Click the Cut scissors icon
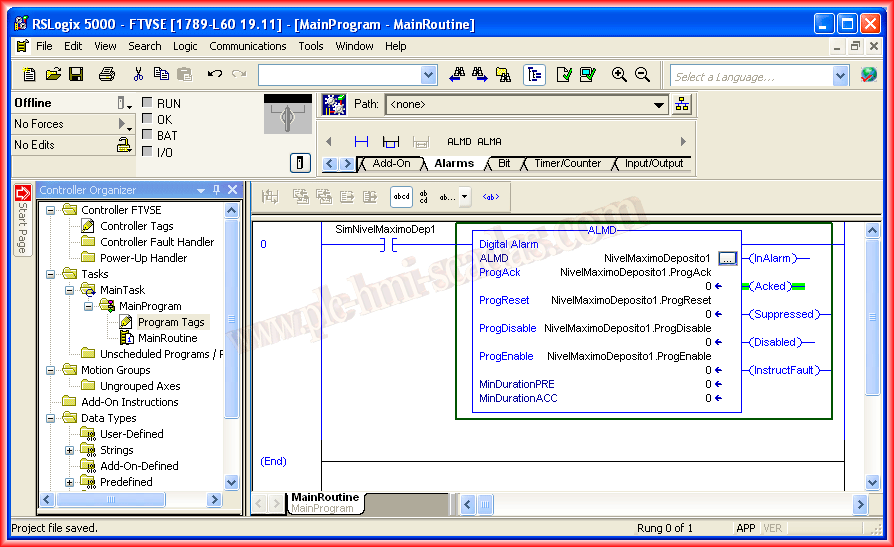894x547 pixels. click(x=138, y=74)
